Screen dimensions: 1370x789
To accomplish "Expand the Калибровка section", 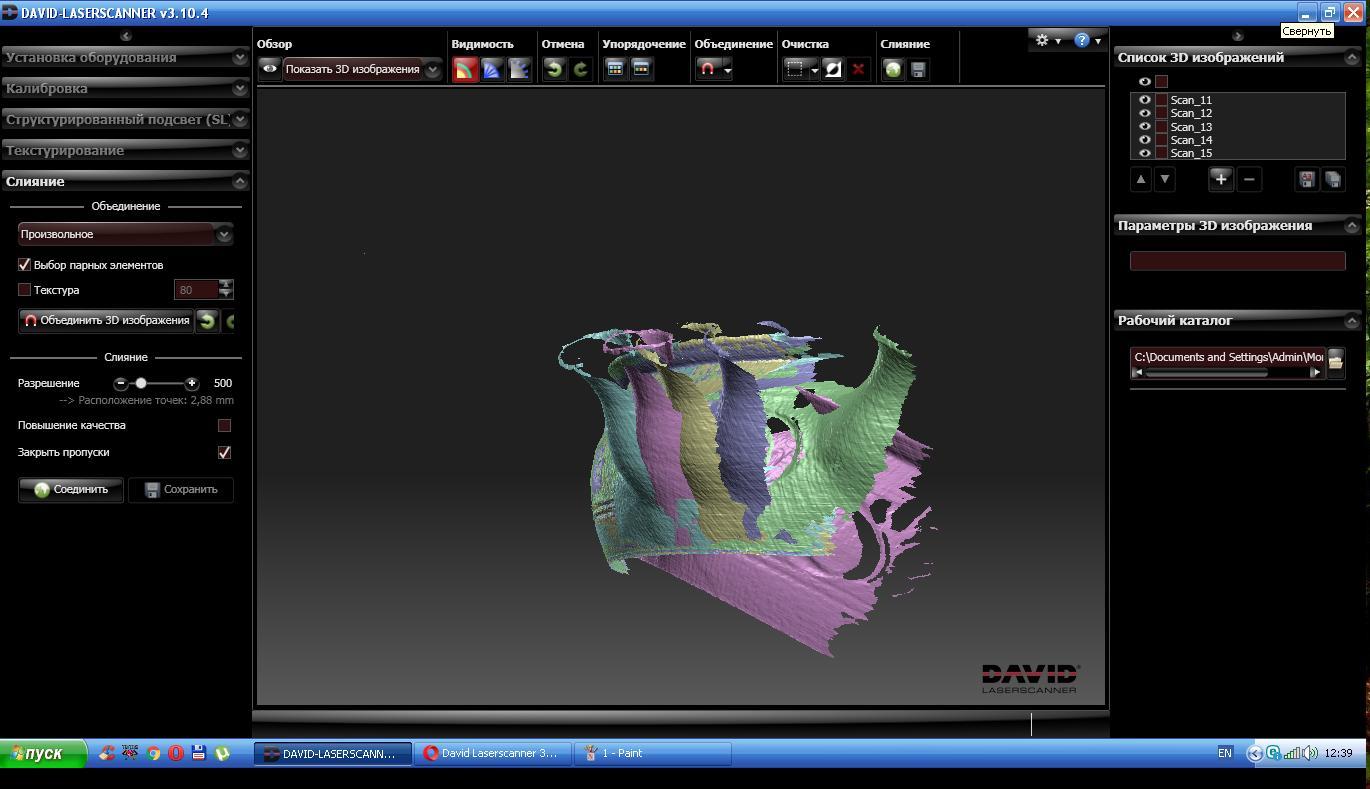I will pyautogui.click(x=125, y=88).
